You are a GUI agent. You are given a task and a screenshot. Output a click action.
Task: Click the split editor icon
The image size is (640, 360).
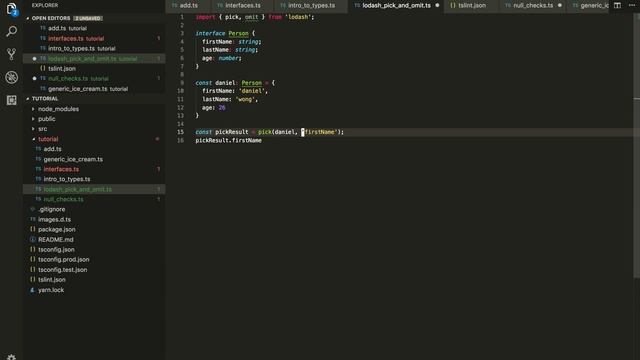617,5
